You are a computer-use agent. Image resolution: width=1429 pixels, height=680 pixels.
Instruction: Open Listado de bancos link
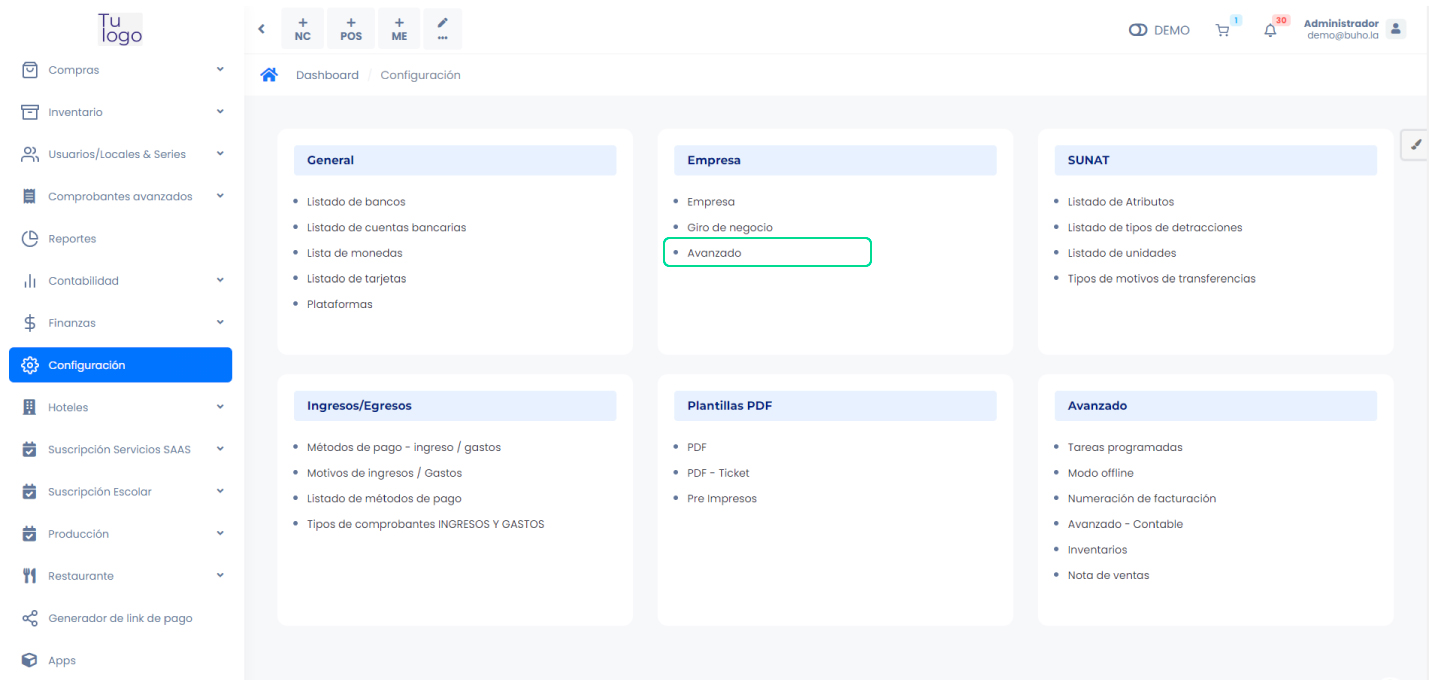(x=356, y=202)
